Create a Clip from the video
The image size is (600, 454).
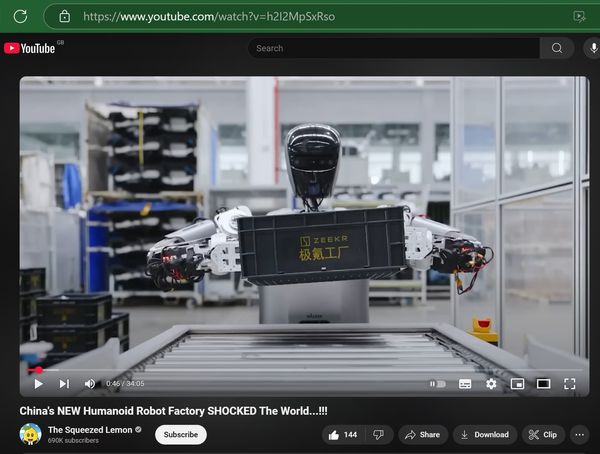(543, 435)
